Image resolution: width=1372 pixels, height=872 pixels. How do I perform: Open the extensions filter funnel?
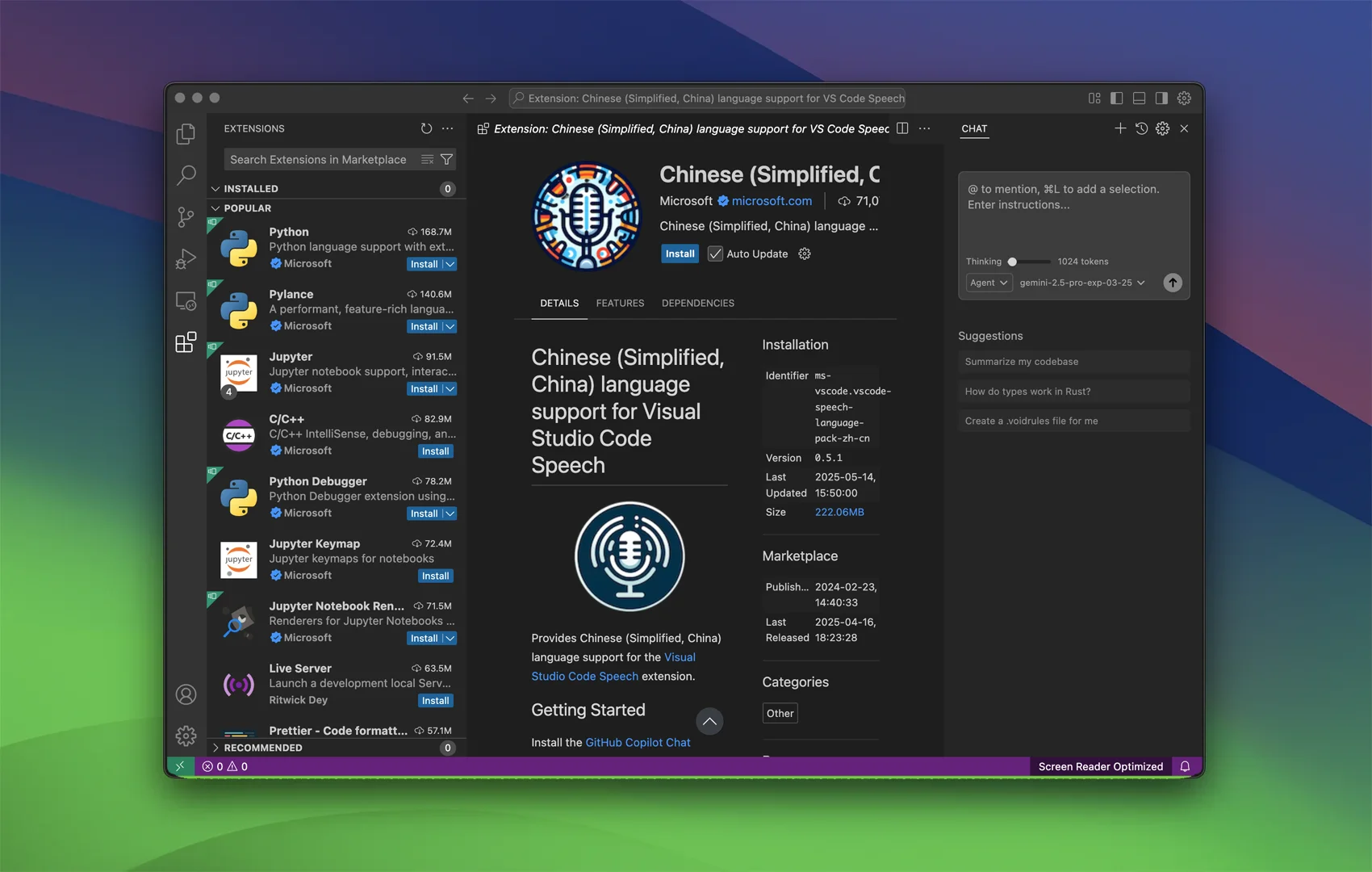point(446,160)
